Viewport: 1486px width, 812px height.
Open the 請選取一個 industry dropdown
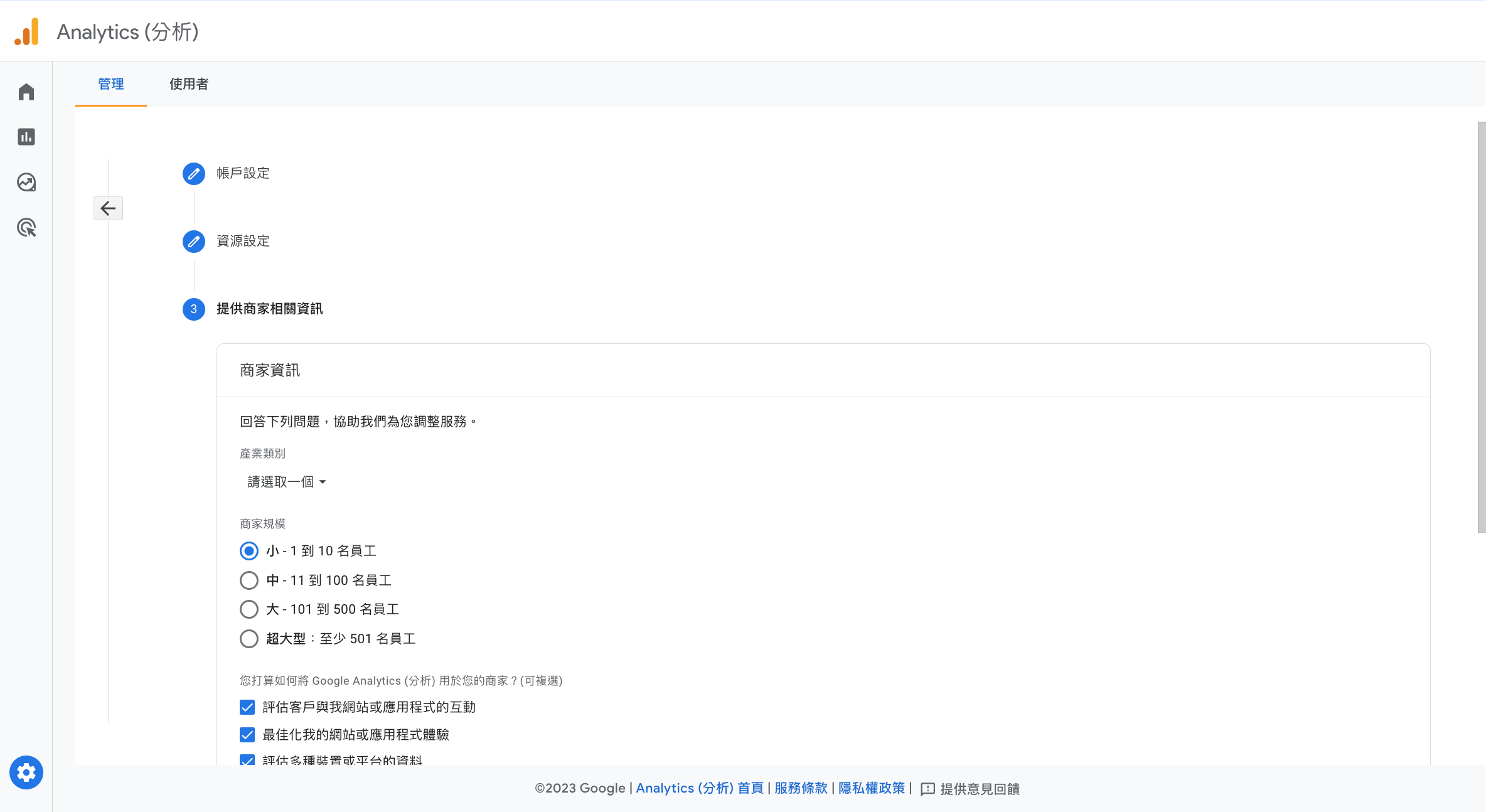tap(287, 482)
